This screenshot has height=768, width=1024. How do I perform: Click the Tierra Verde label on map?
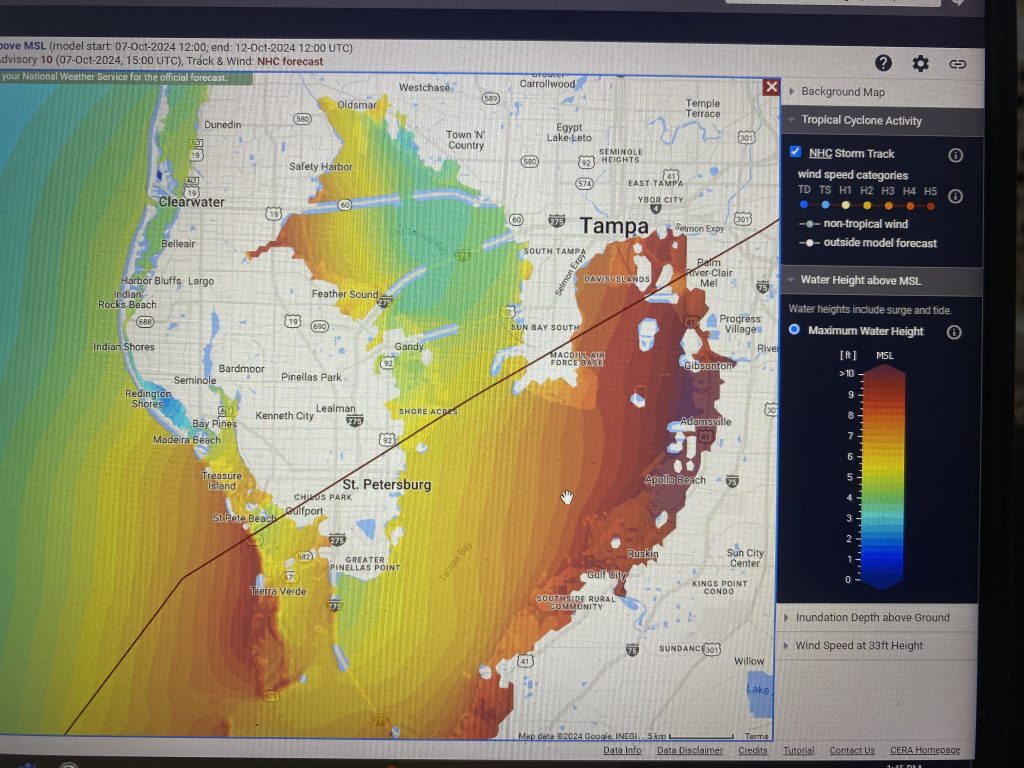coord(278,591)
